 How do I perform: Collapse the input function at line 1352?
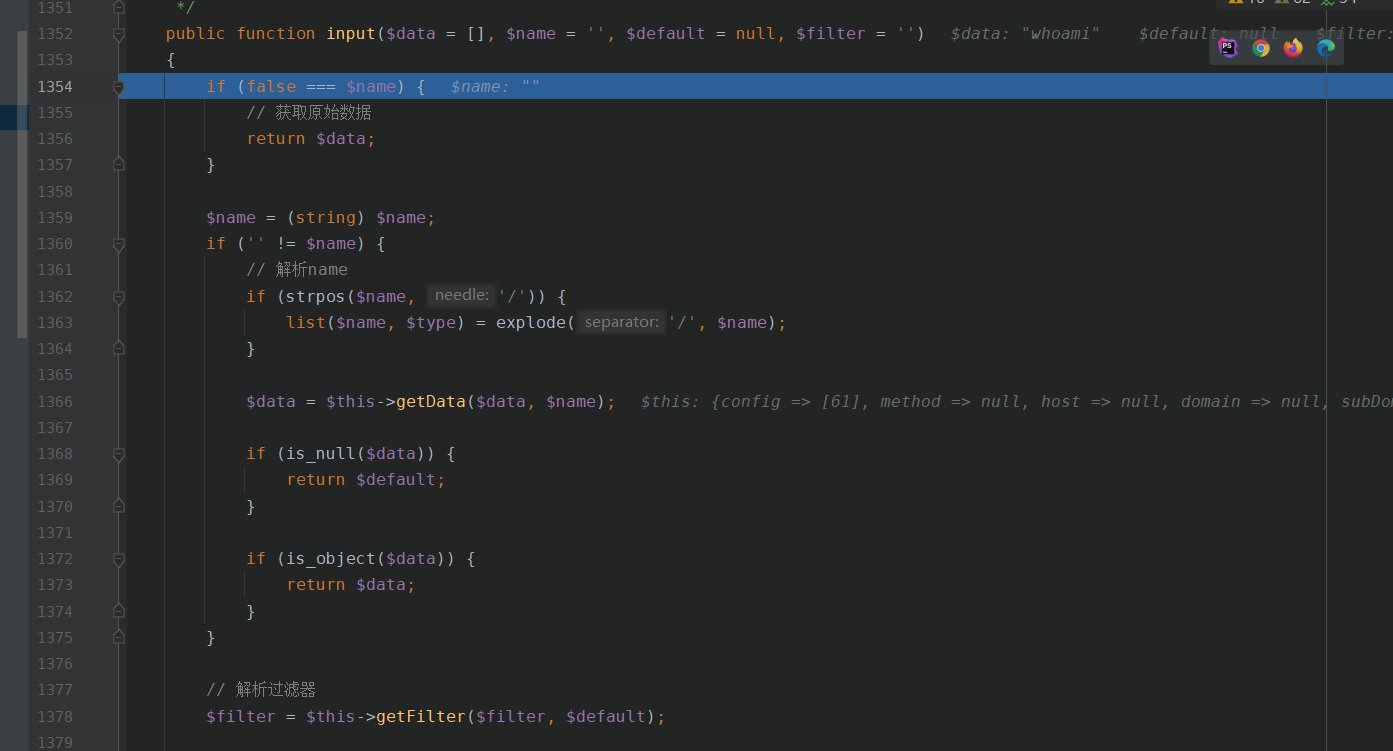[119, 34]
